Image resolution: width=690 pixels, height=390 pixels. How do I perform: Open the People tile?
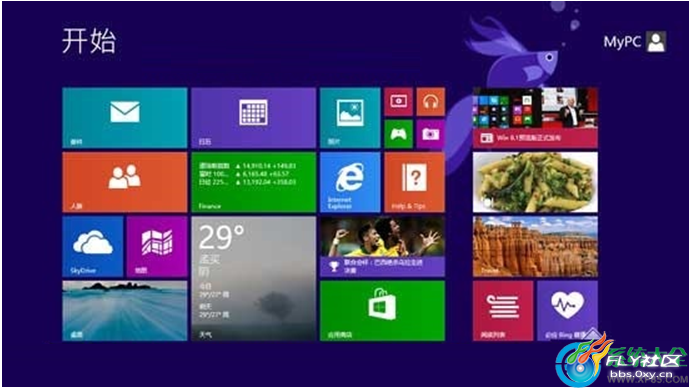pyautogui.click(x=125, y=182)
